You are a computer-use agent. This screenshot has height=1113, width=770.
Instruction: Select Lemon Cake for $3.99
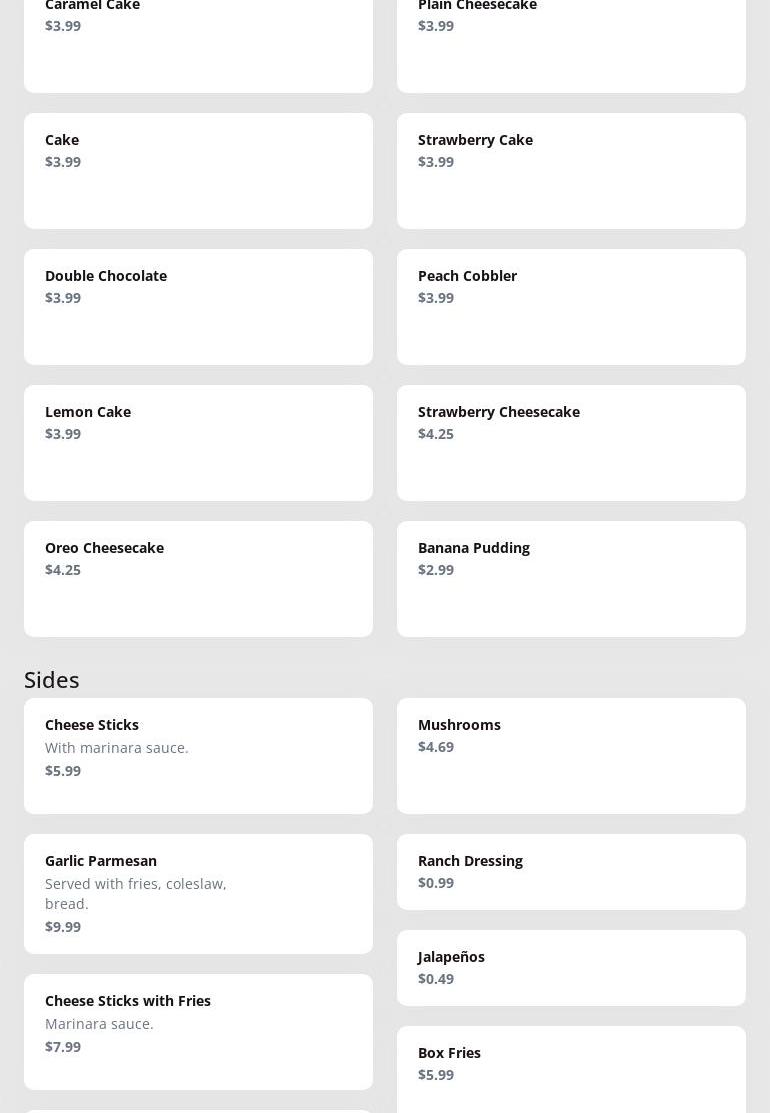198,442
